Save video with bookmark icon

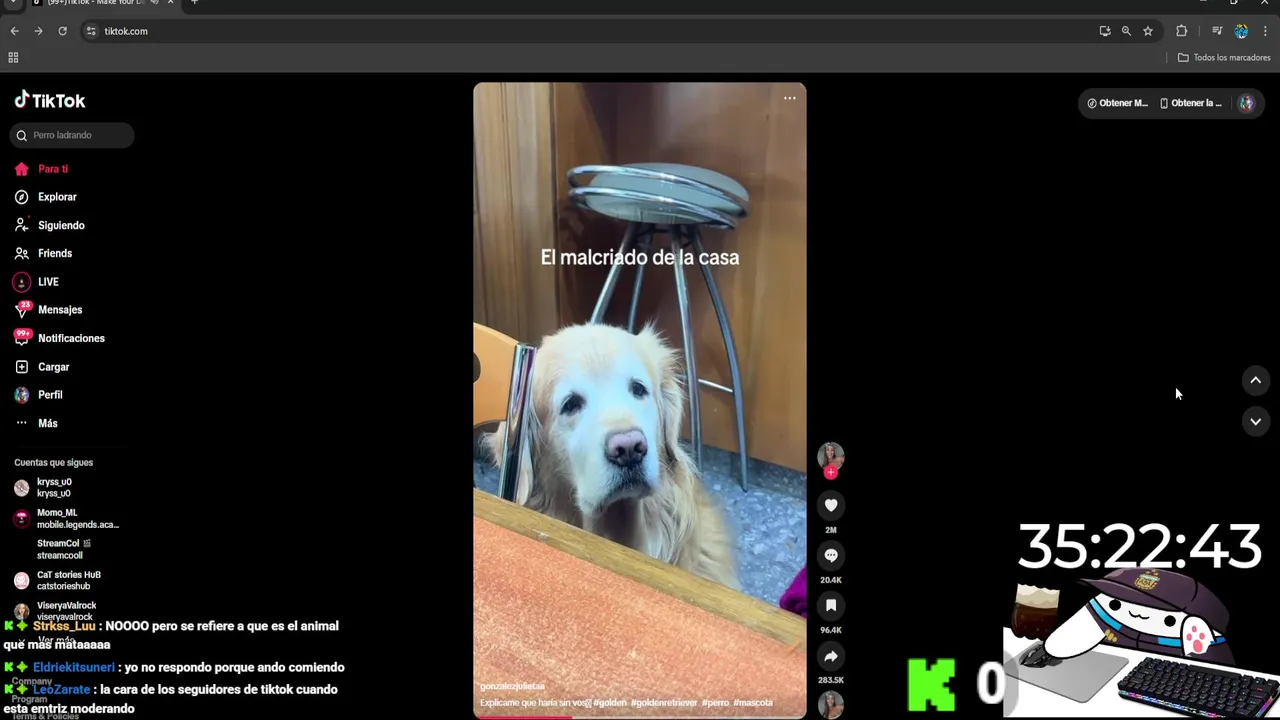[831, 605]
